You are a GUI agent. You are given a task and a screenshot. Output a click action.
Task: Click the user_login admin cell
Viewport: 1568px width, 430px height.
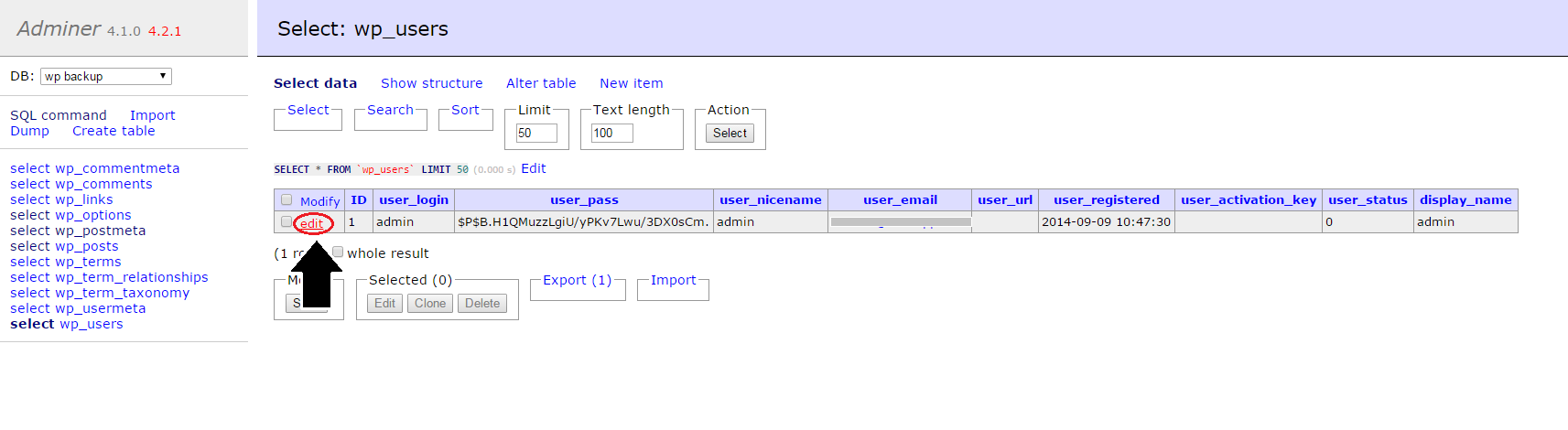pyautogui.click(x=414, y=221)
